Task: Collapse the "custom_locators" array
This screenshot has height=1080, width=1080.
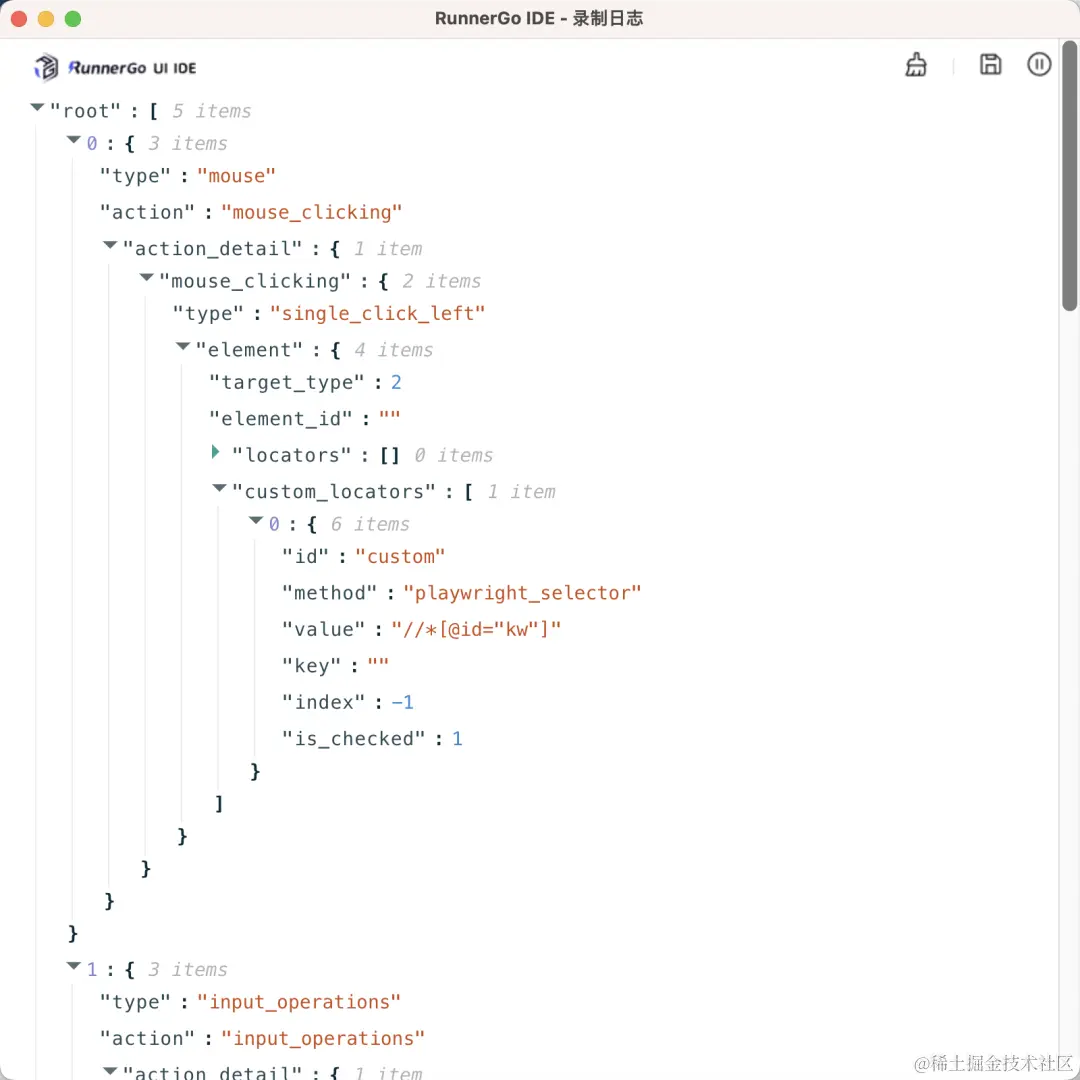Action: click(x=220, y=488)
